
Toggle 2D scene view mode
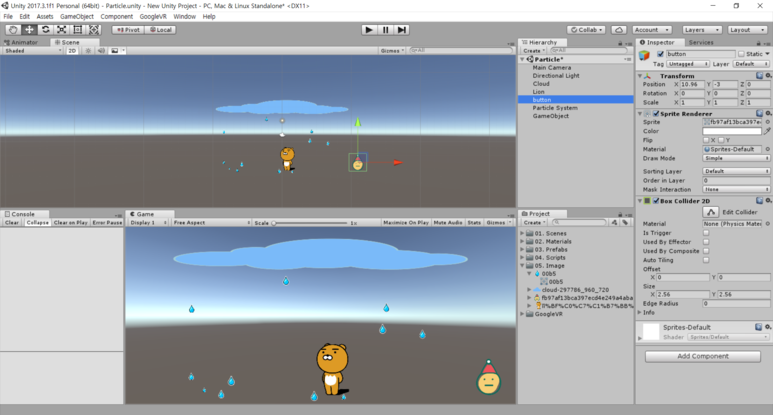point(72,50)
